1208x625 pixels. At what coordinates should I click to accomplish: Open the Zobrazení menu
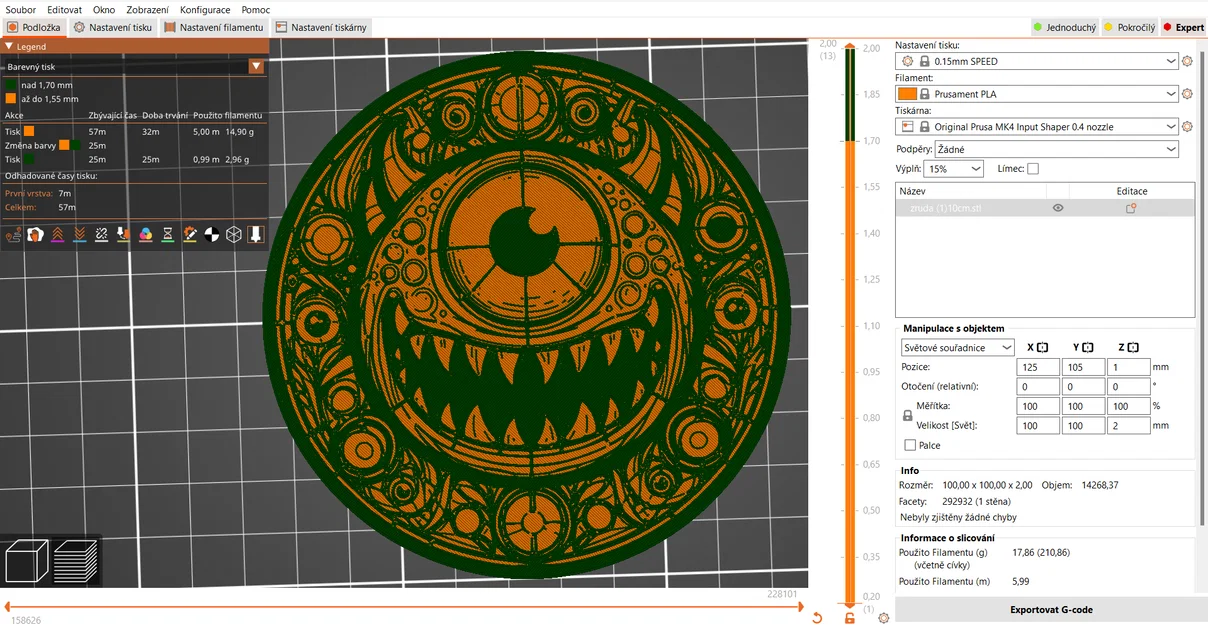pyautogui.click(x=147, y=9)
